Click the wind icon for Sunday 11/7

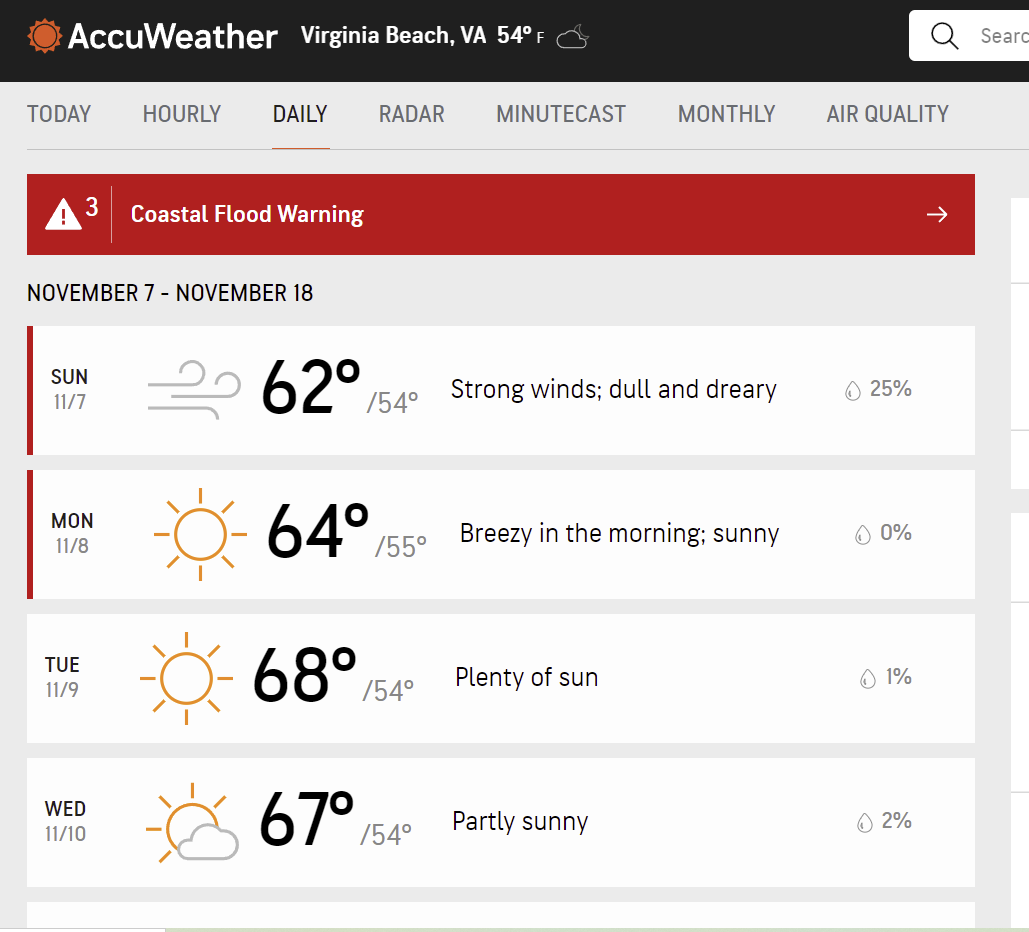tap(194, 390)
